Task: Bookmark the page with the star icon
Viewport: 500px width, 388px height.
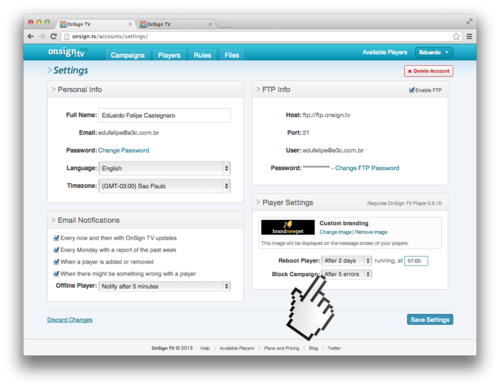Action: pyautogui.click(x=456, y=36)
